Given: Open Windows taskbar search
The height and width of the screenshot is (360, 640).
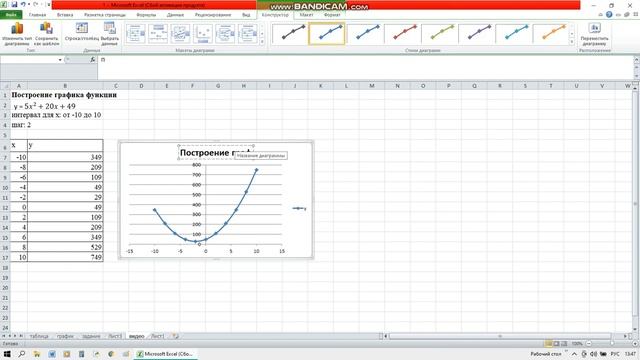Looking at the screenshot, I should pyautogui.click(x=22, y=354).
